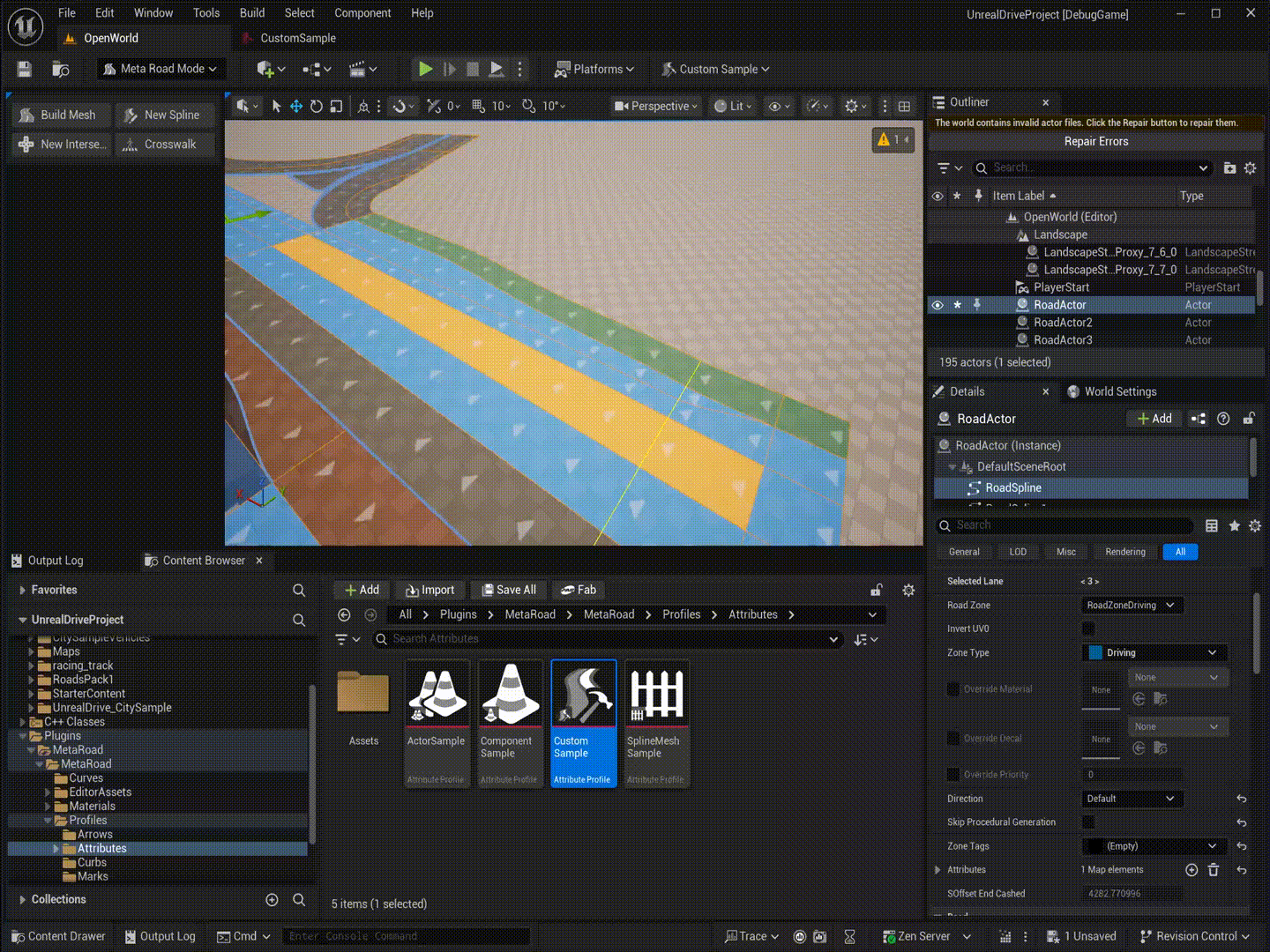Select the translate move gizmo tool
1270x952 pixels.
pyautogui.click(x=296, y=106)
